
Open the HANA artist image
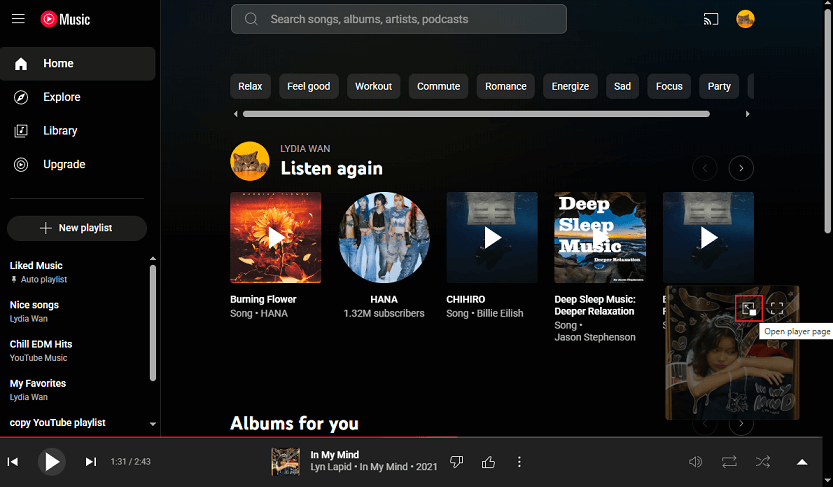click(384, 237)
